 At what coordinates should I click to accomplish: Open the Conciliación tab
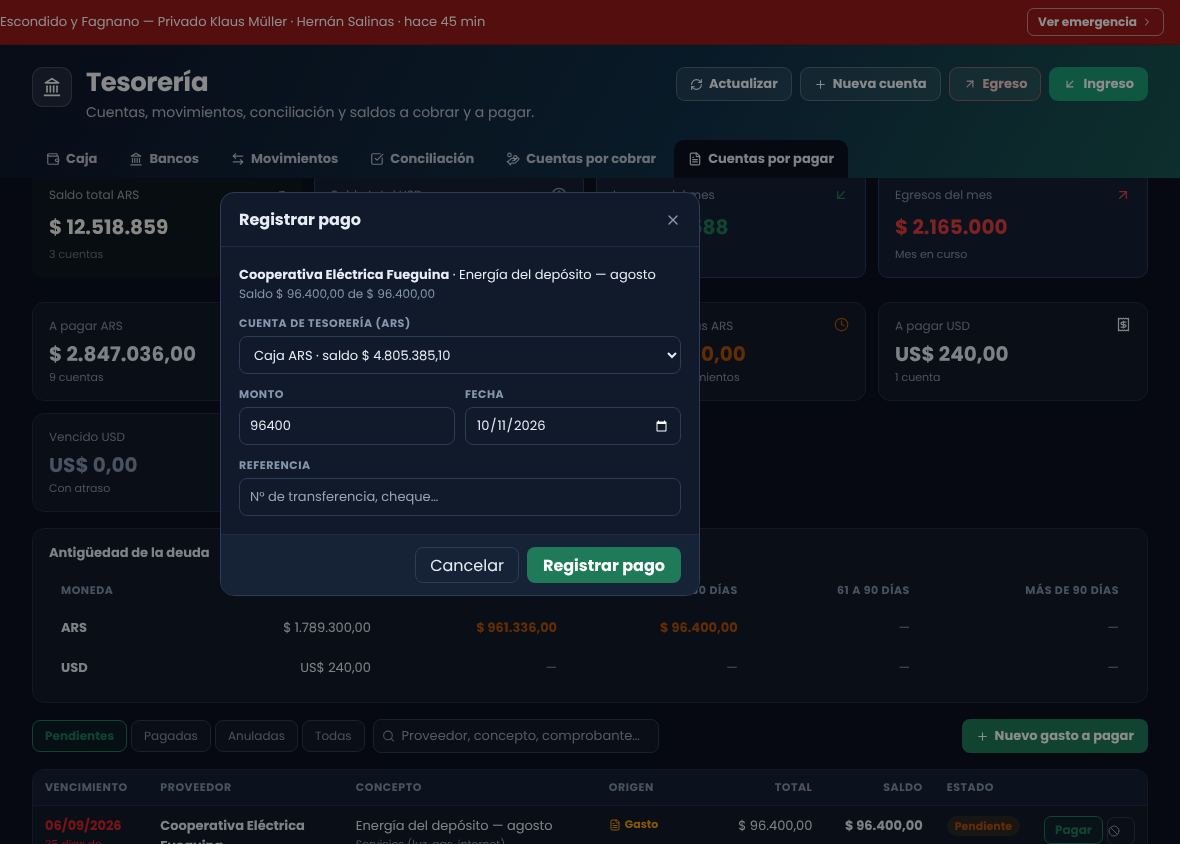[422, 159]
